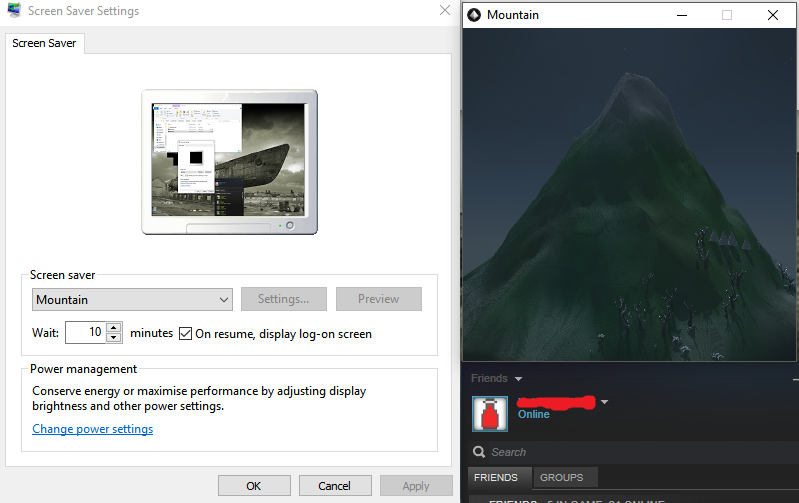799x503 pixels.
Task: Click the magnifier icon in friends search
Action: [478, 452]
